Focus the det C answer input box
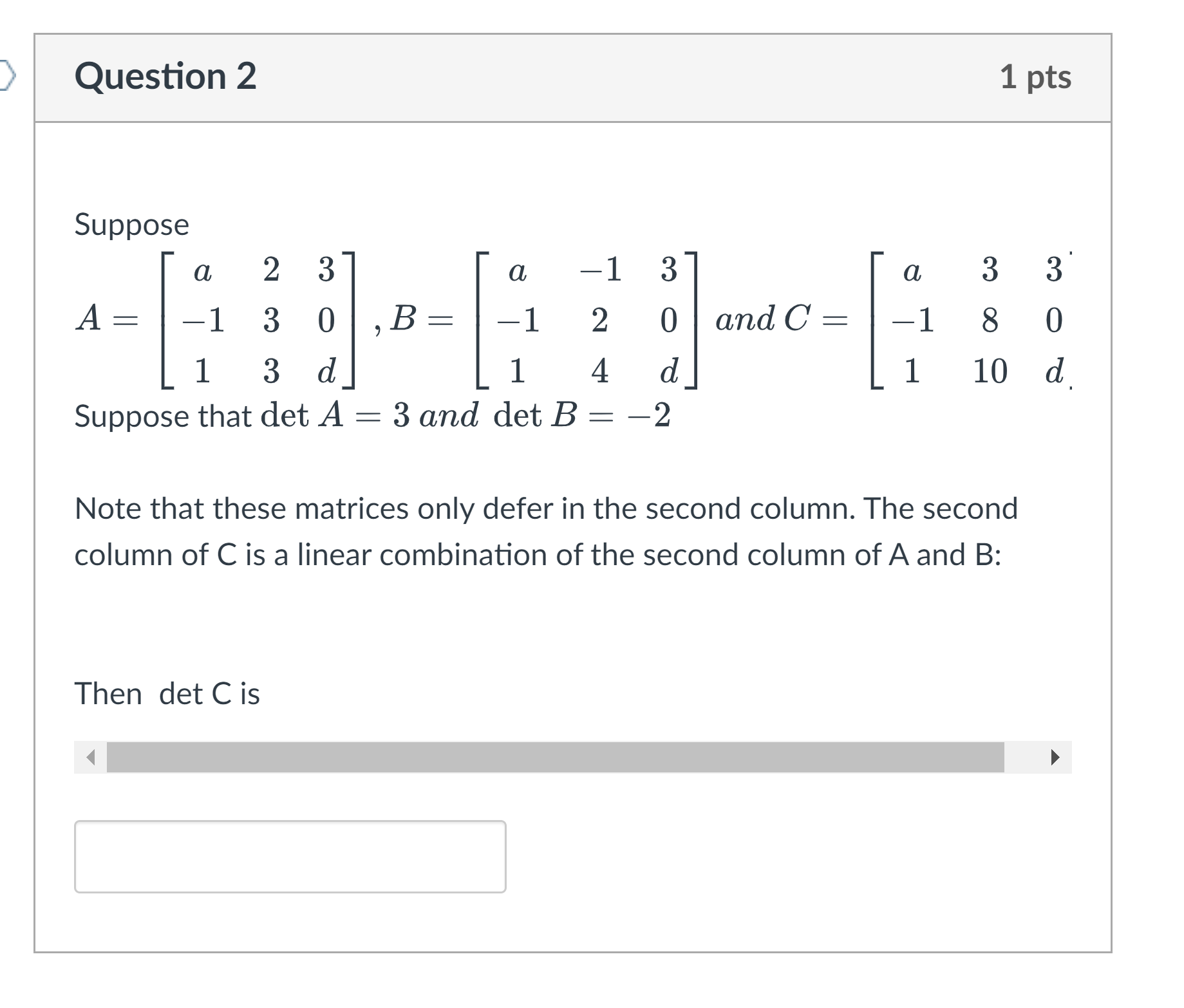The width and height of the screenshot is (1184, 1008). click(290, 857)
